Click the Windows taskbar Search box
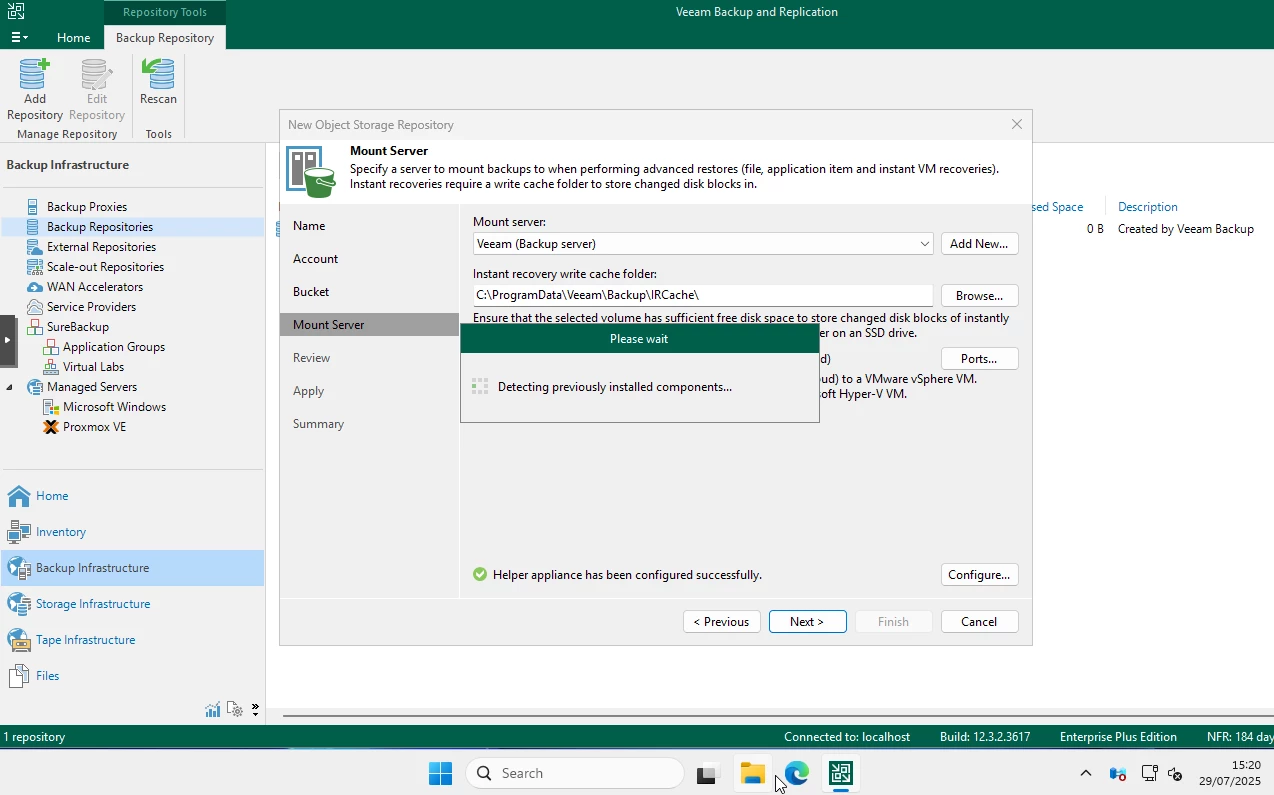Viewport: 1274px width, 795px height. coord(575,773)
